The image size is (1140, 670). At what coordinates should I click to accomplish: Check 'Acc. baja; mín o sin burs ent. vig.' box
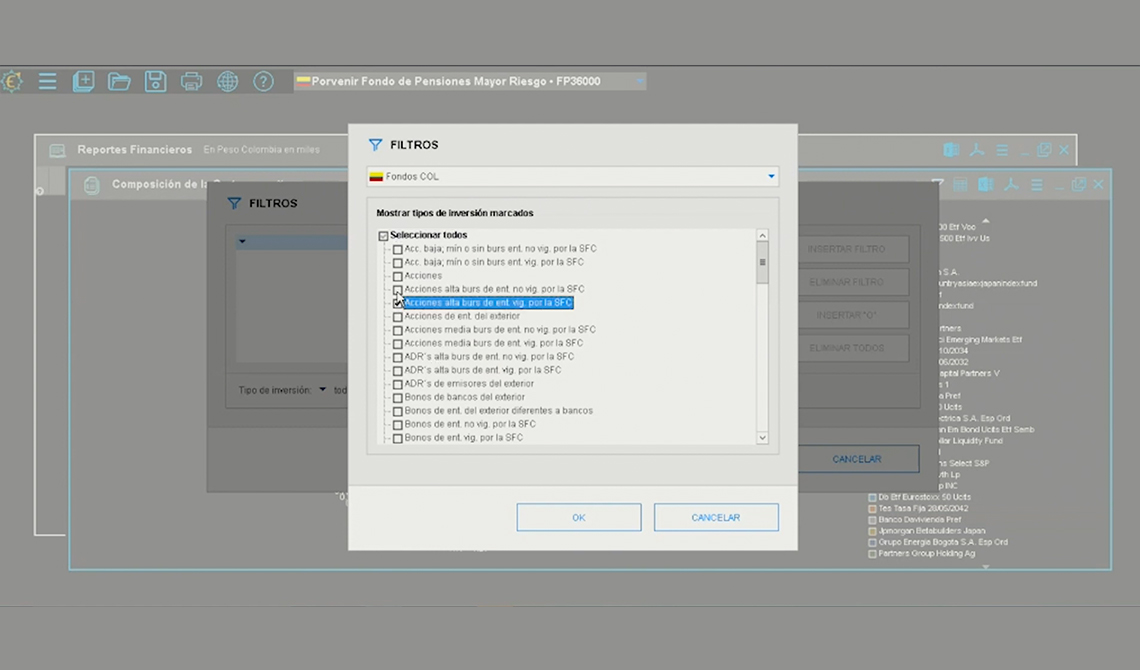pyautogui.click(x=398, y=262)
